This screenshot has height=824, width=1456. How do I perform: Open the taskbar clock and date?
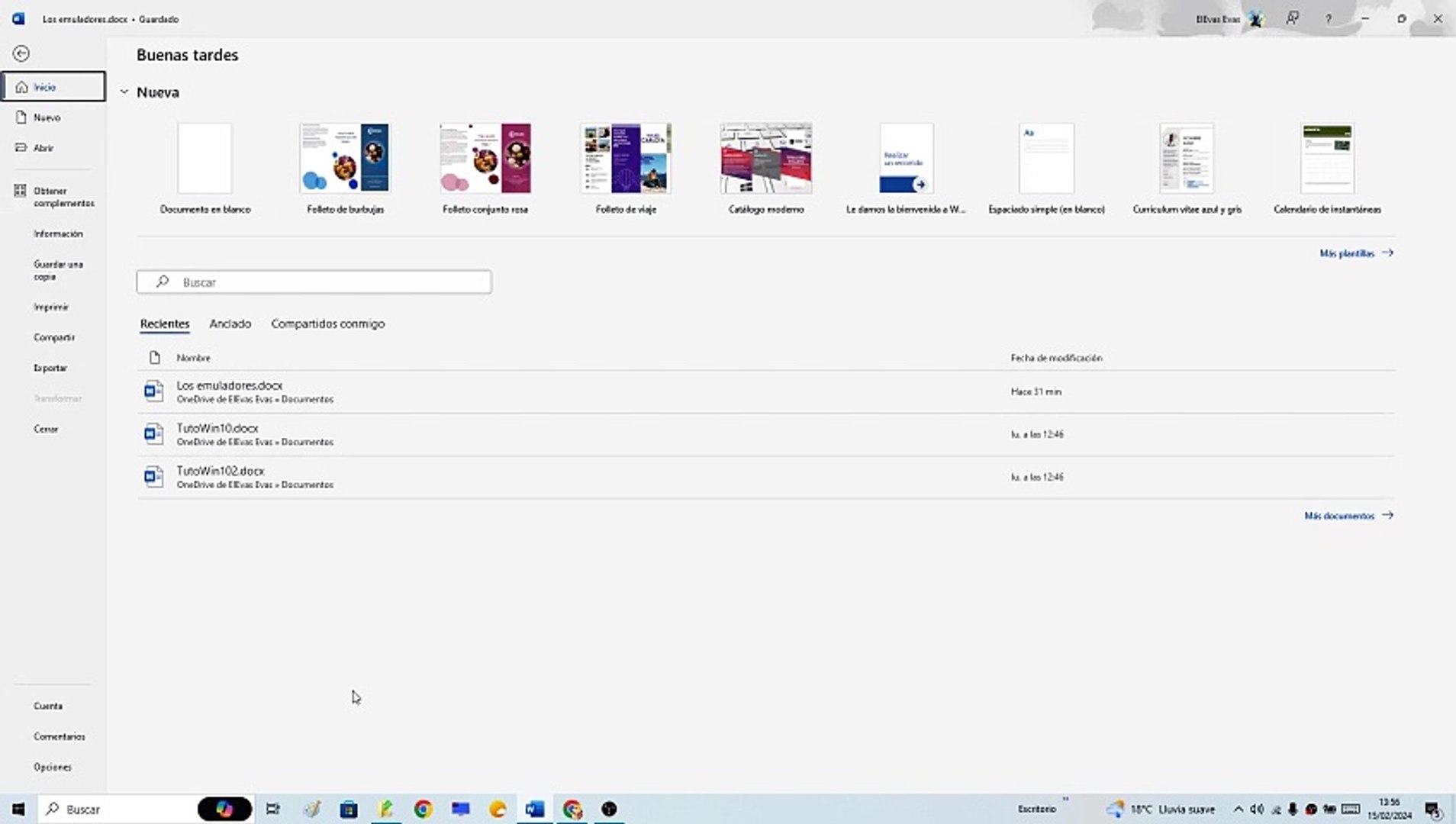(x=1390, y=809)
